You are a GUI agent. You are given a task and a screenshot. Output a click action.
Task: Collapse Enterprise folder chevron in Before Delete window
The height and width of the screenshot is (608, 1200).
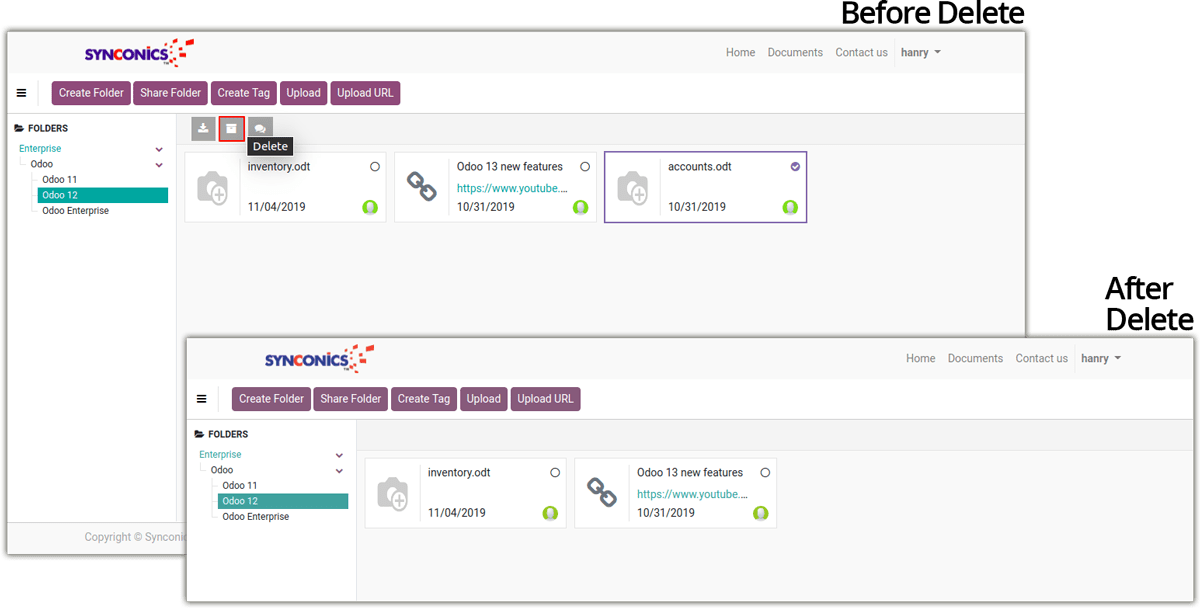tap(158, 149)
